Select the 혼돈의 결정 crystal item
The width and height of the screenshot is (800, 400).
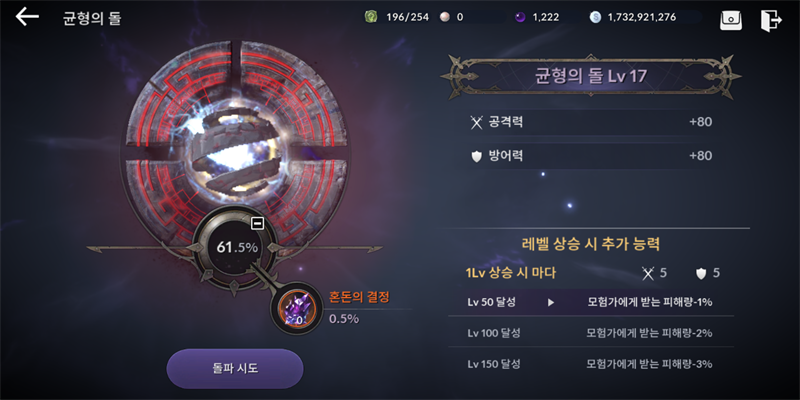293,308
